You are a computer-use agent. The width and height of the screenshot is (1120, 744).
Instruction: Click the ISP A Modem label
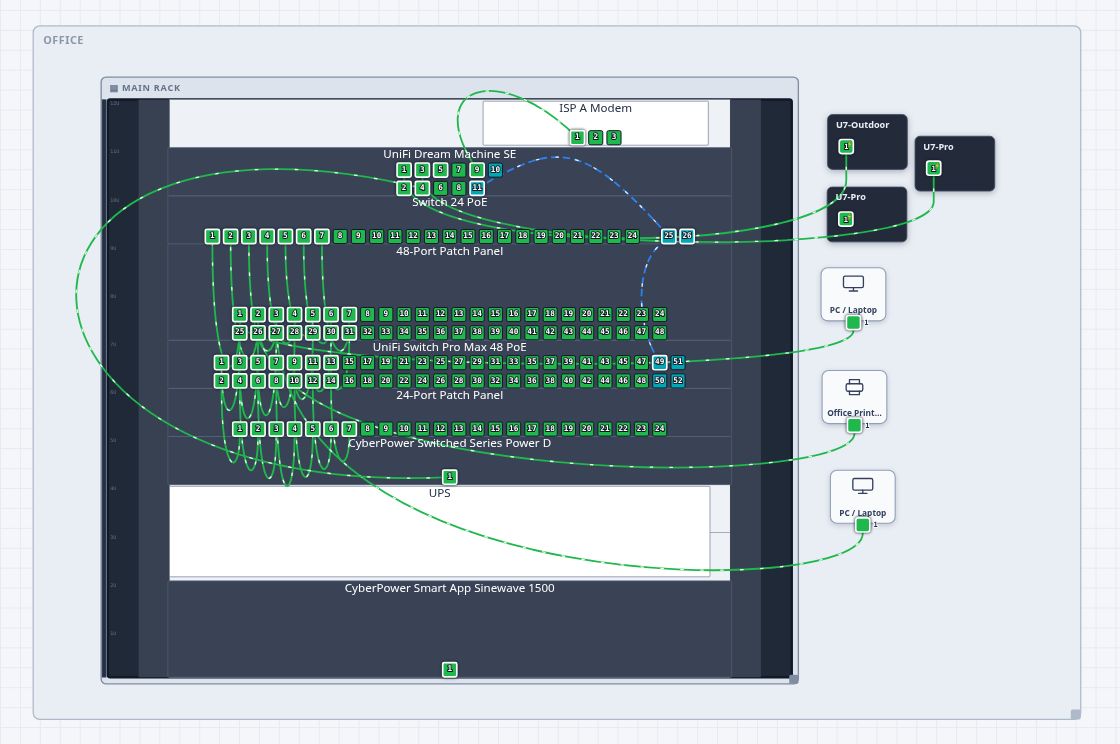point(595,109)
